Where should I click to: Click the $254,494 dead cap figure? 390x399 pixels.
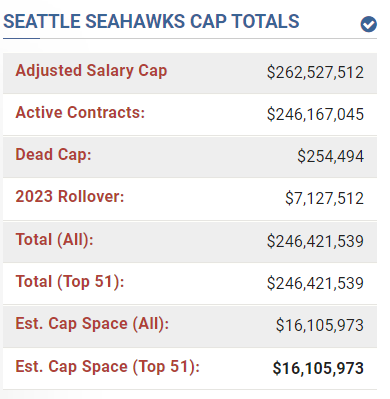coord(330,156)
